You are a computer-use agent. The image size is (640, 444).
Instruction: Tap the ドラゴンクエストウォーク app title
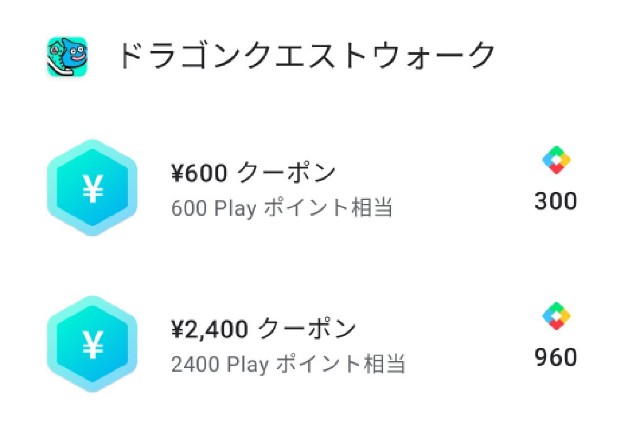point(306,56)
